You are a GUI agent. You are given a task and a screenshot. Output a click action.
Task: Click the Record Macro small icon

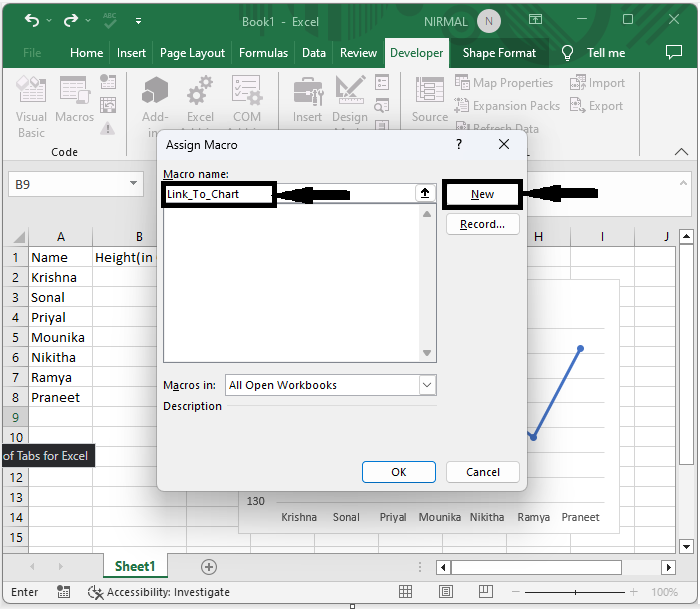pyautogui.click(x=108, y=82)
